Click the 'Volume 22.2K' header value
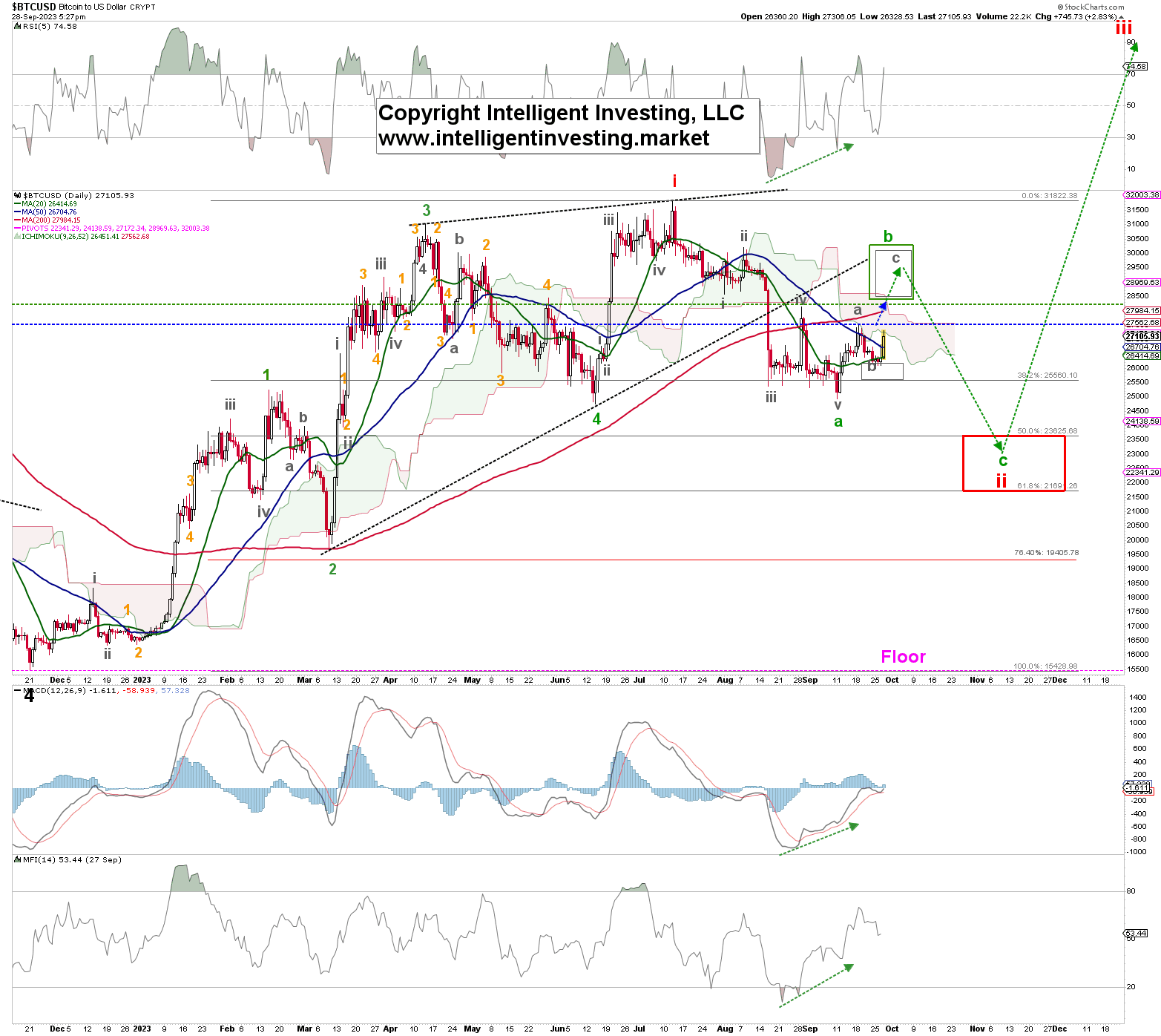Screen dimensions: 1161x1036 click(x=1004, y=16)
